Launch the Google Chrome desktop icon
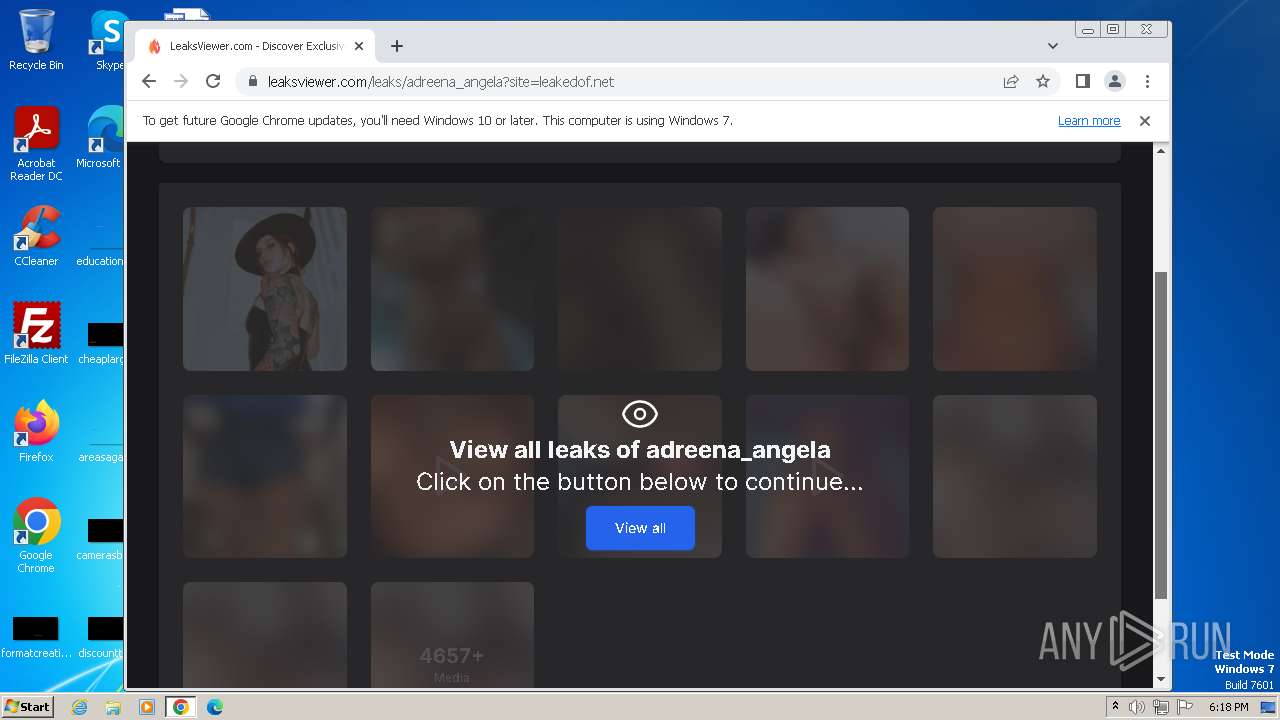Viewport: 1280px width, 720px height. 36,535
